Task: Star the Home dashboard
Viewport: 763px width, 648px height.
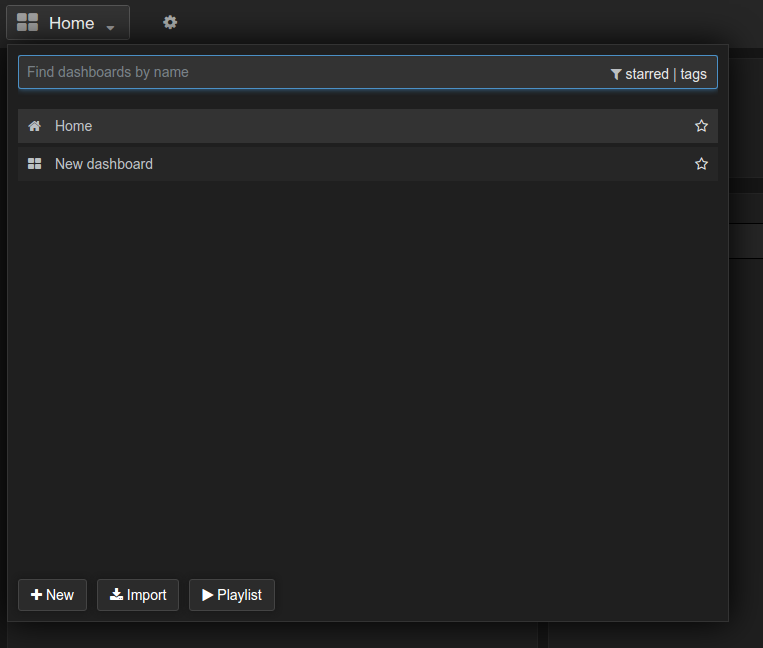Action: [701, 126]
